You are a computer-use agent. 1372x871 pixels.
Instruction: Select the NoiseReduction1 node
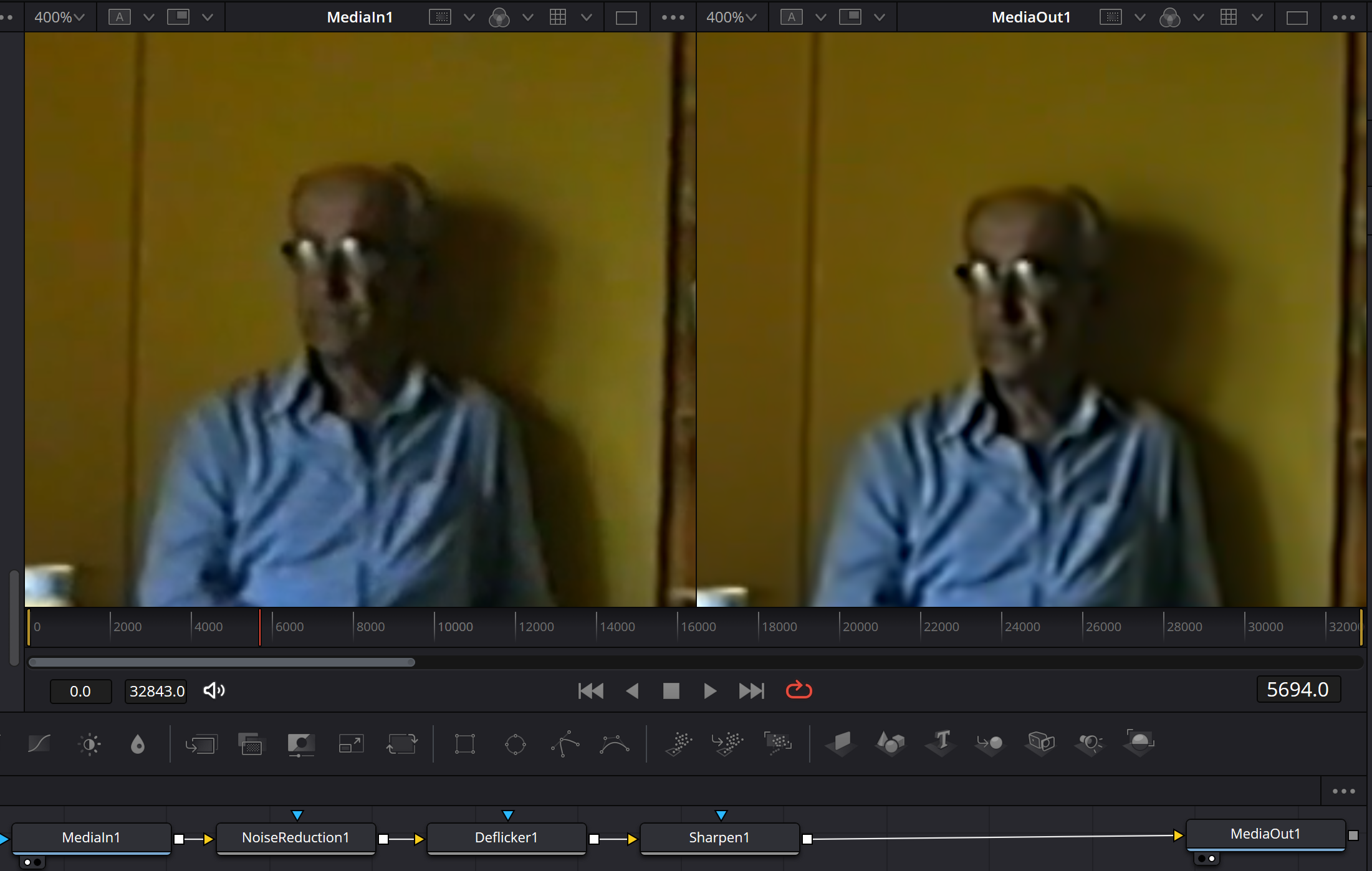coord(295,837)
